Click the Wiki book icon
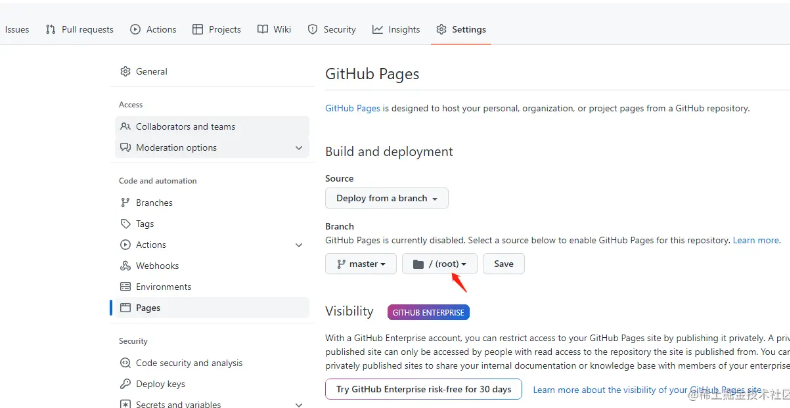Image resolution: width=790 pixels, height=408 pixels. tap(262, 30)
